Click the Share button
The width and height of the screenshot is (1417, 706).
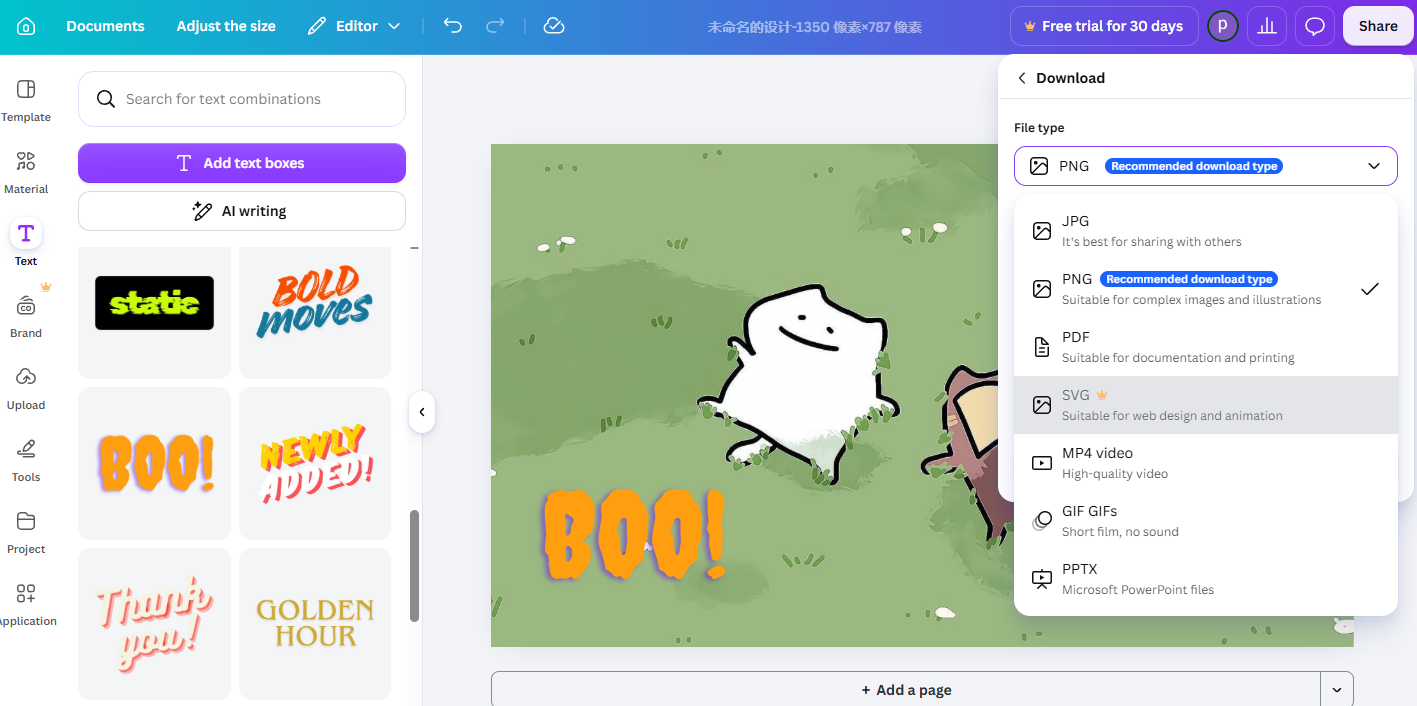click(x=1378, y=26)
